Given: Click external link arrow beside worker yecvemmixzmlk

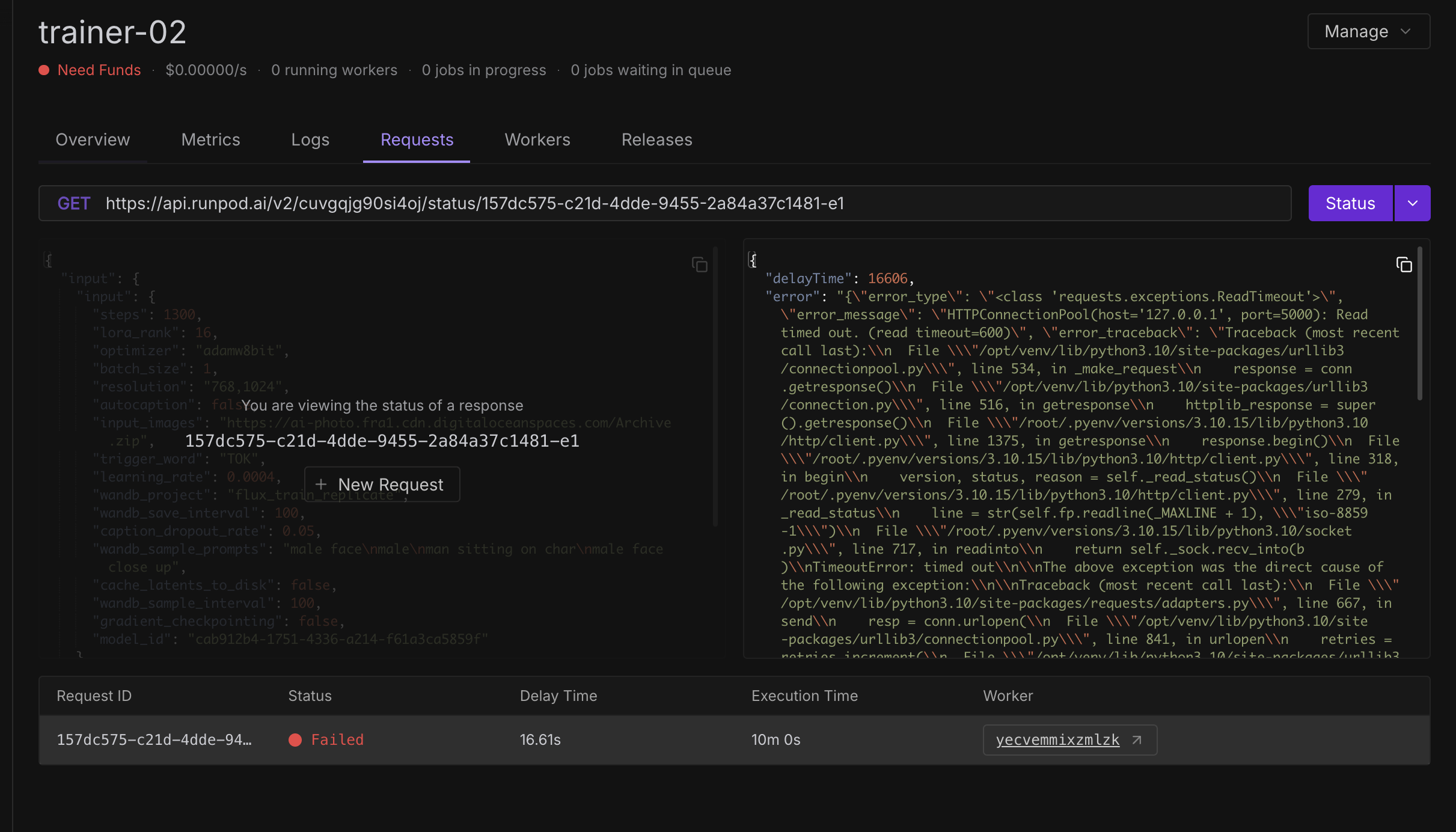Looking at the screenshot, I should [x=1137, y=740].
